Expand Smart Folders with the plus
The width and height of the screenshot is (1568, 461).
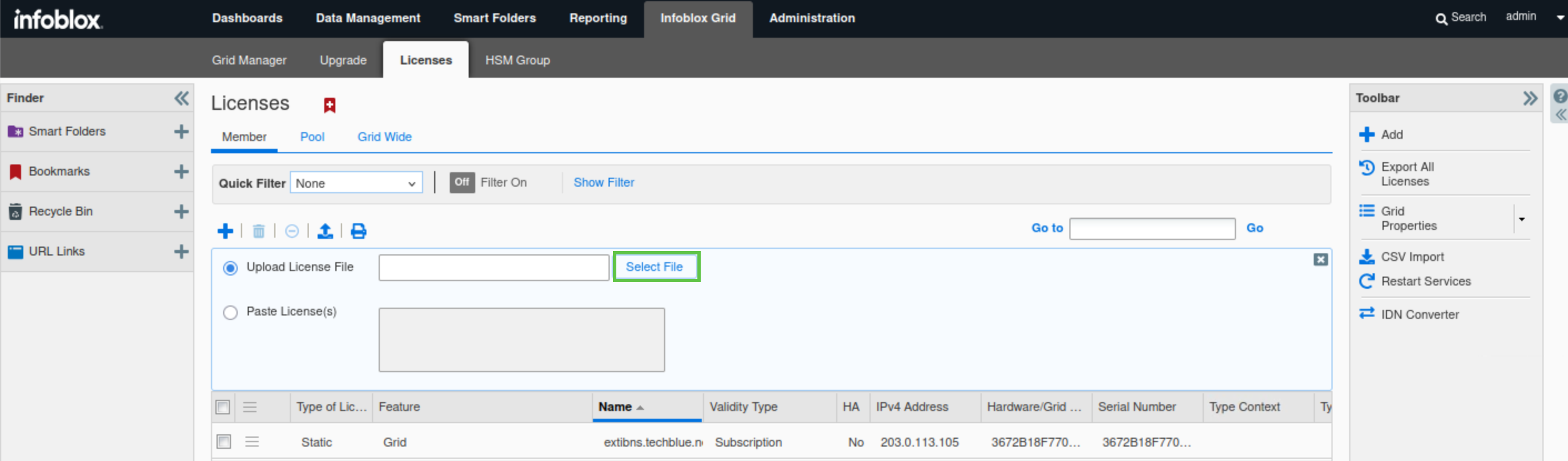(x=181, y=132)
